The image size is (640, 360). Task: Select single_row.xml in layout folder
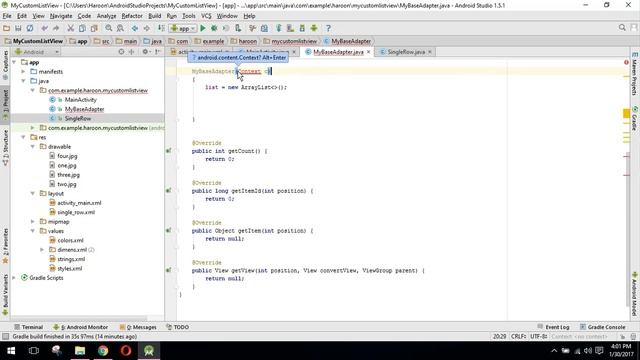[x=76, y=212]
